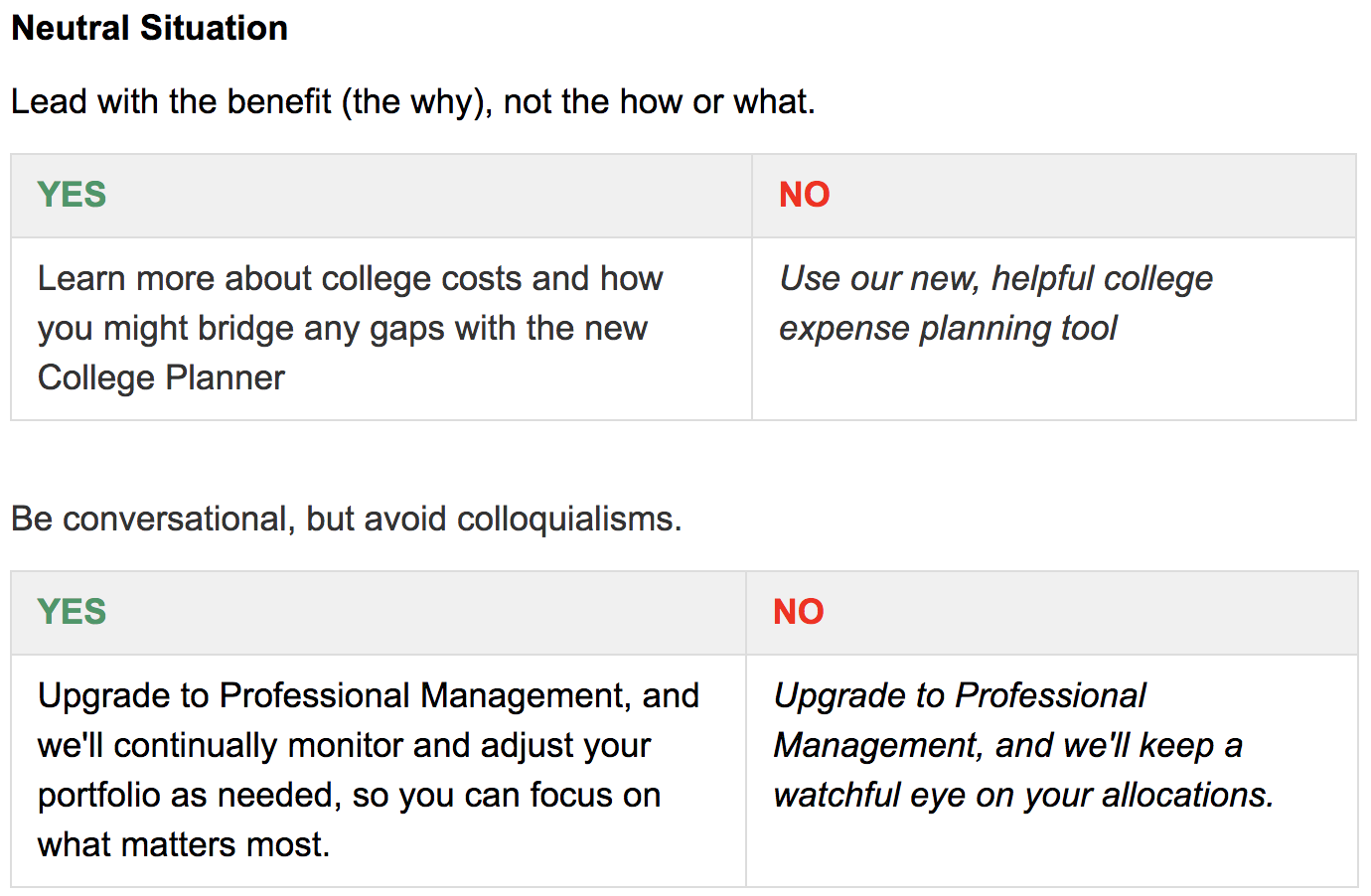The image size is (1371, 896).
Task: Click 'expense planning tool' italic text
Action: tap(948, 329)
